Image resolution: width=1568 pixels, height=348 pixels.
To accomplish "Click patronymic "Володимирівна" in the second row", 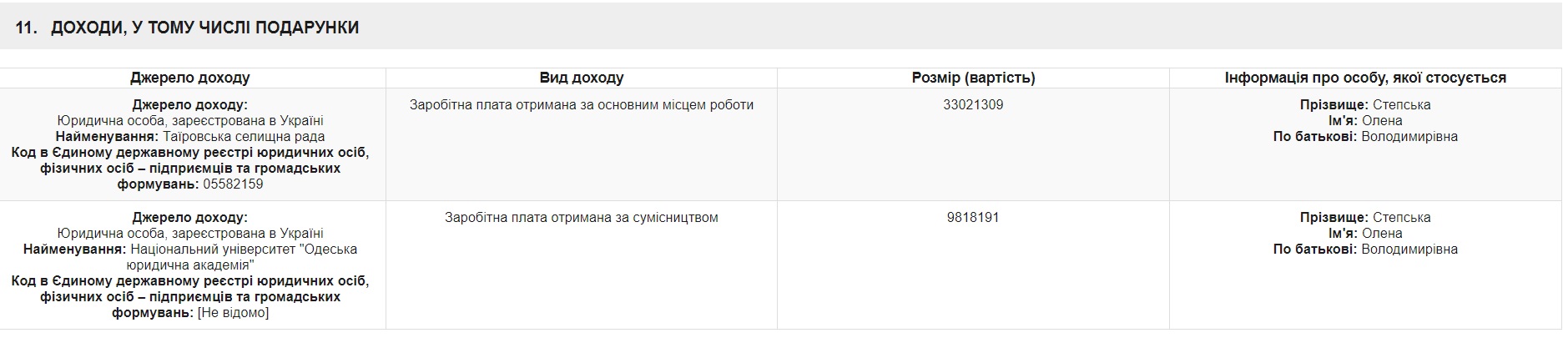I will [x=1409, y=250].
